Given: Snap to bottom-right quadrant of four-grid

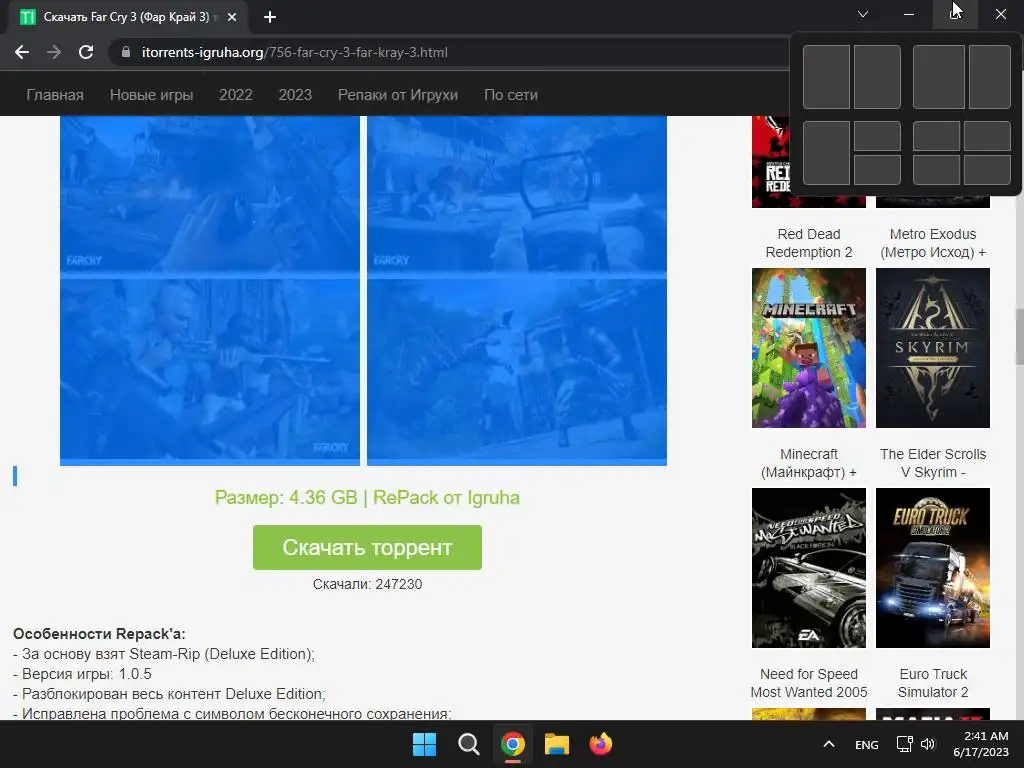Looking at the screenshot, I should [987, 170].
